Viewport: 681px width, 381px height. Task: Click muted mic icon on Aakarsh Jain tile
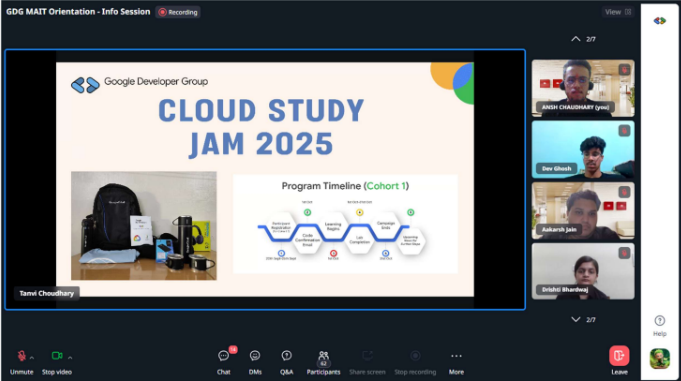click(624, 192)
